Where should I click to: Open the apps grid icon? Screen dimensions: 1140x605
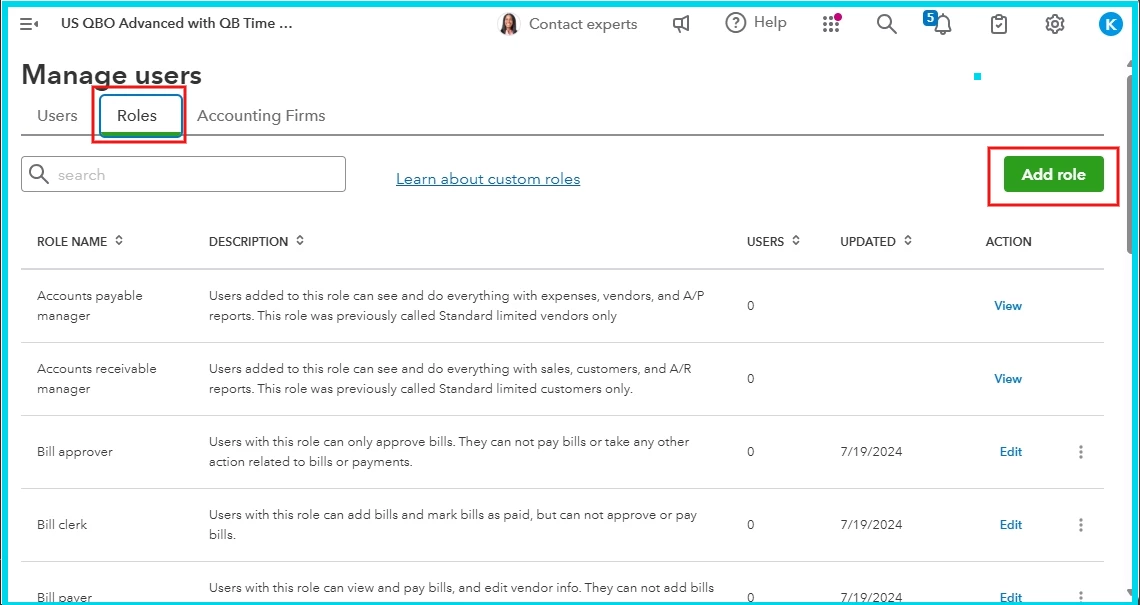830,24
